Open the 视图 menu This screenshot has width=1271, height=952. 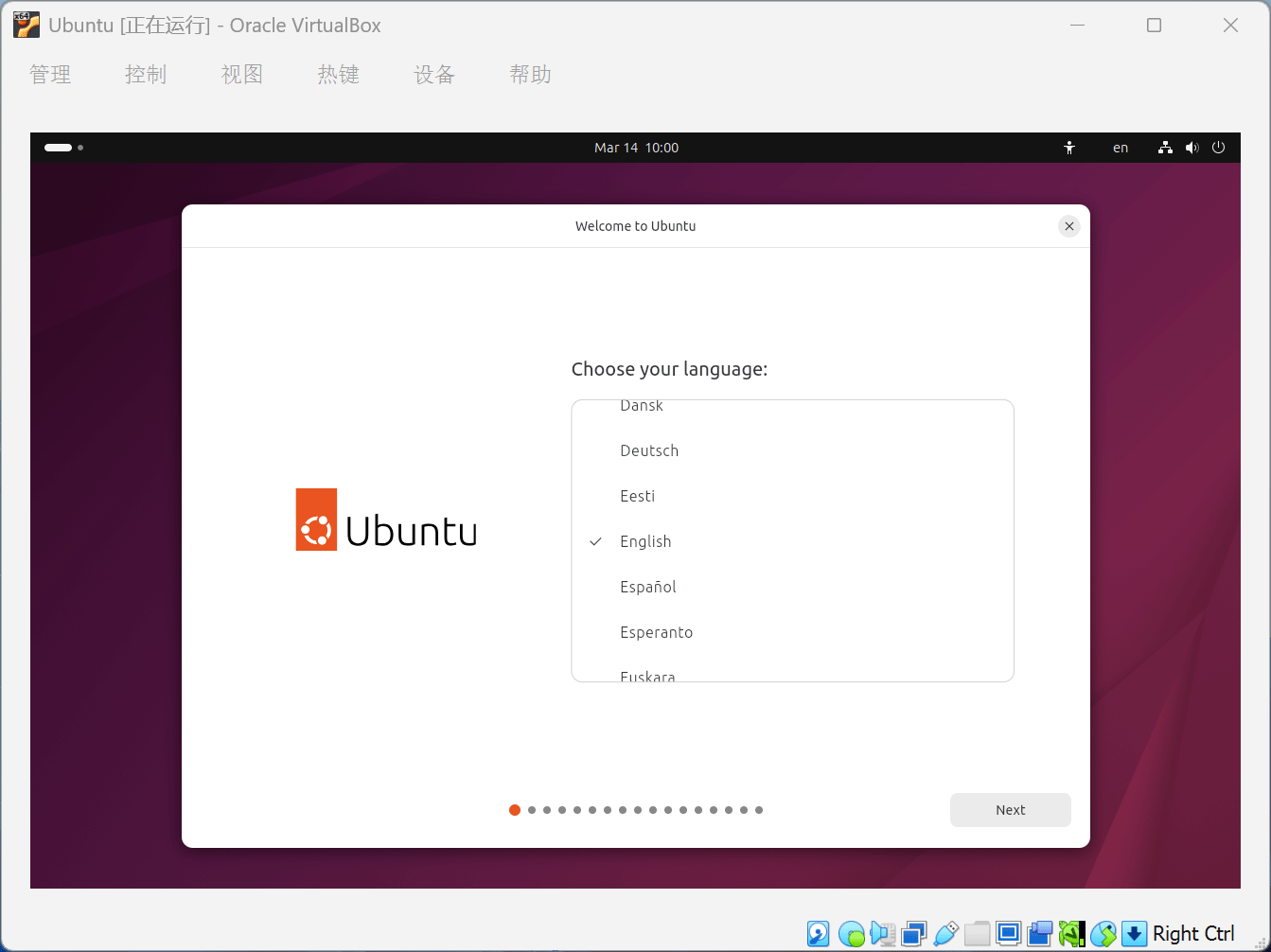tap(242, 75)
